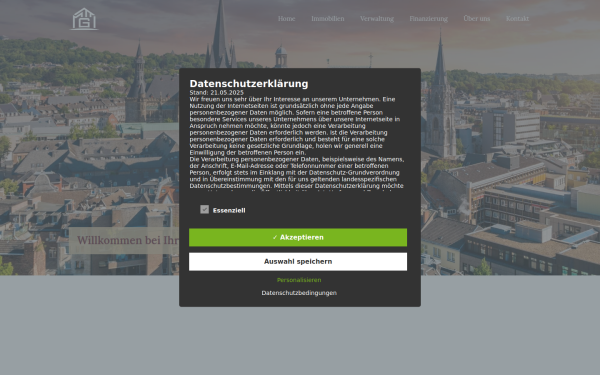The width and height of the screenshot is (600, 375).
Task: Open the Über uns page
Action: (476, 18)
